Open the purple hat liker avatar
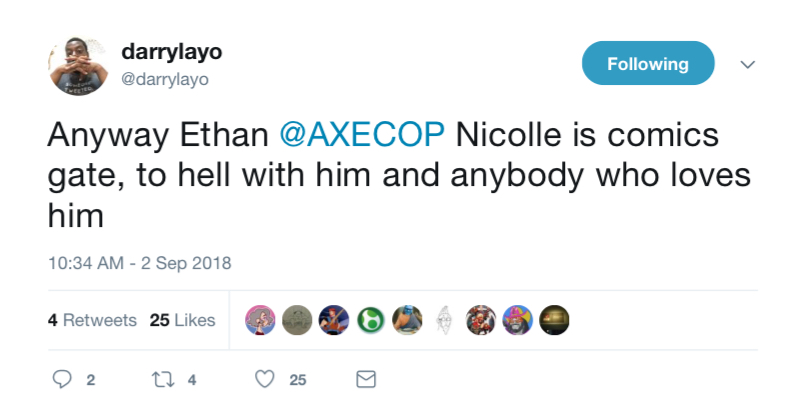The height and width of the screenshot is (413, 802). (518, 320)
